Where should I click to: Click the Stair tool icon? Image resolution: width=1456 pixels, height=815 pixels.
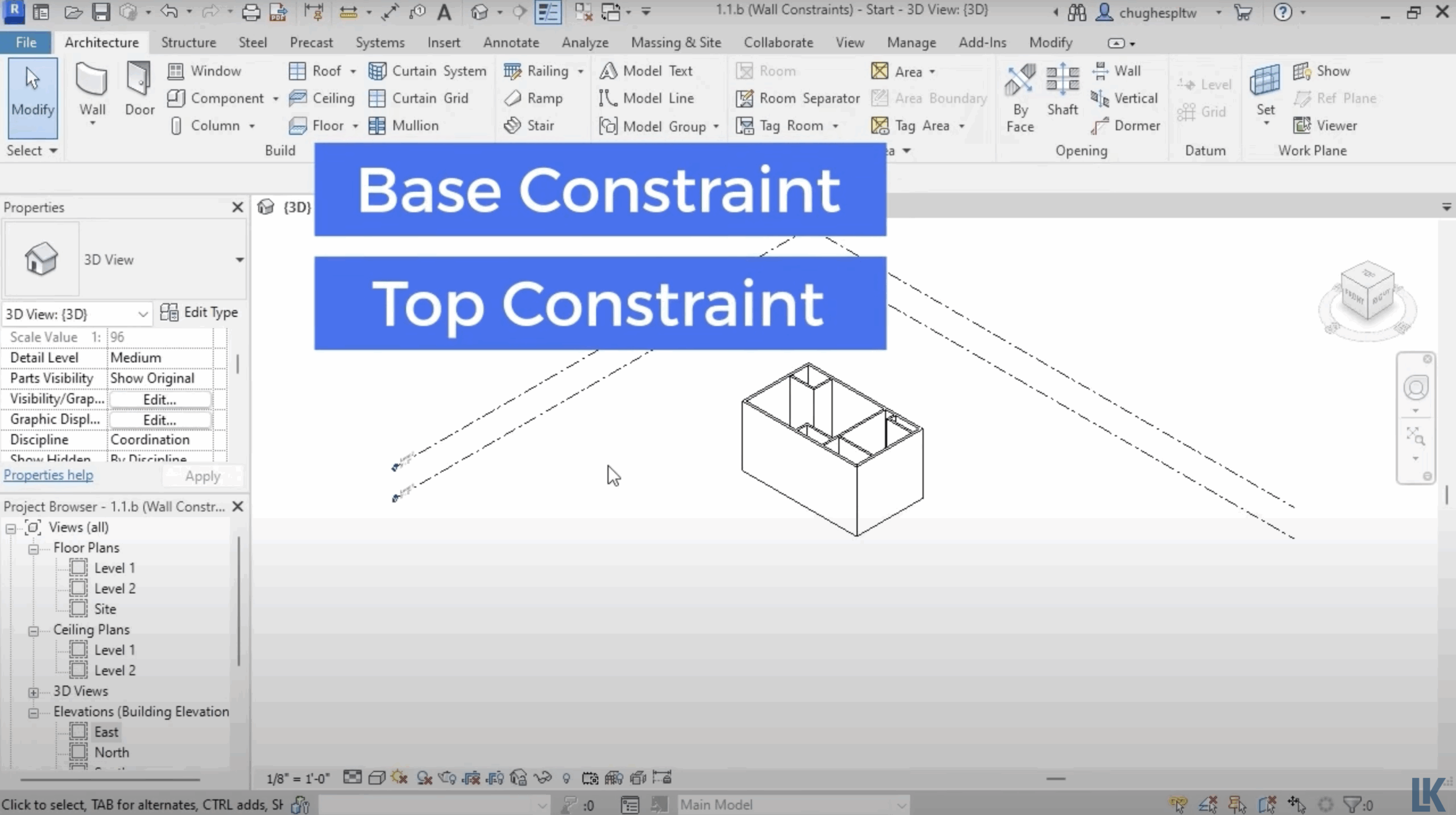[x=512, y=125]
